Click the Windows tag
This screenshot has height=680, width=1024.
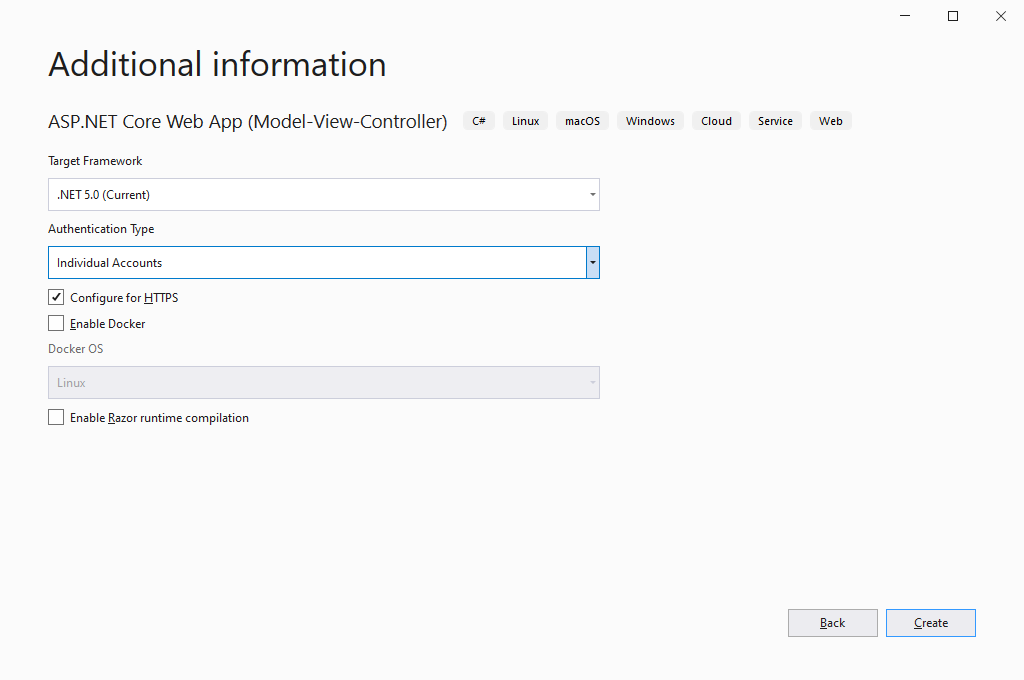(x=650, y=121)
